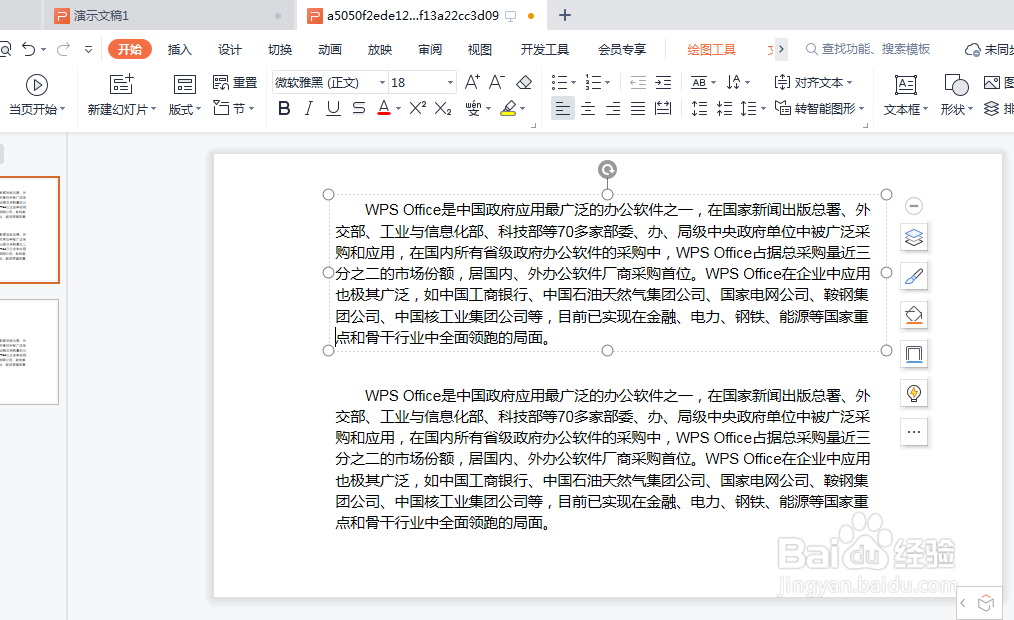Open the 设计 (Design) tab
Screen dimensions: 1014x620
(x=230, y=49)
